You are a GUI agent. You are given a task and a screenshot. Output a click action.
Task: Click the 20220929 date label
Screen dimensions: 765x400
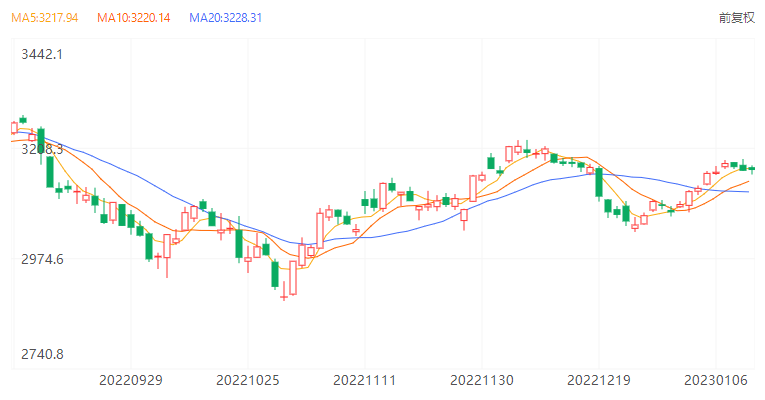130,381
